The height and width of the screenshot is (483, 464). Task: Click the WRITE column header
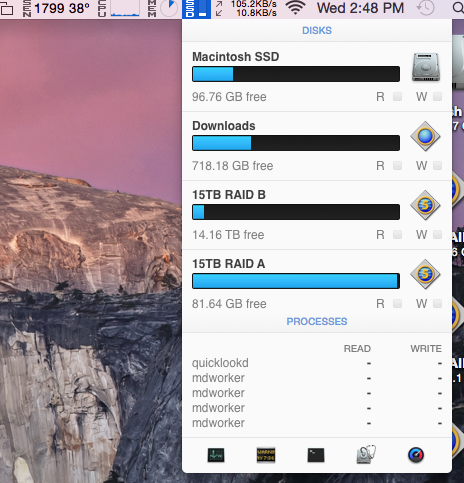426,349
